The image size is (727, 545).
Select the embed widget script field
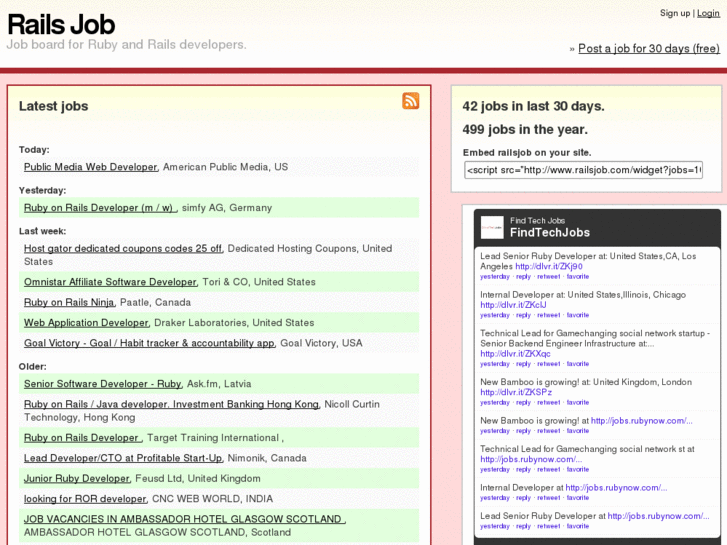click(x=583, y=170)
